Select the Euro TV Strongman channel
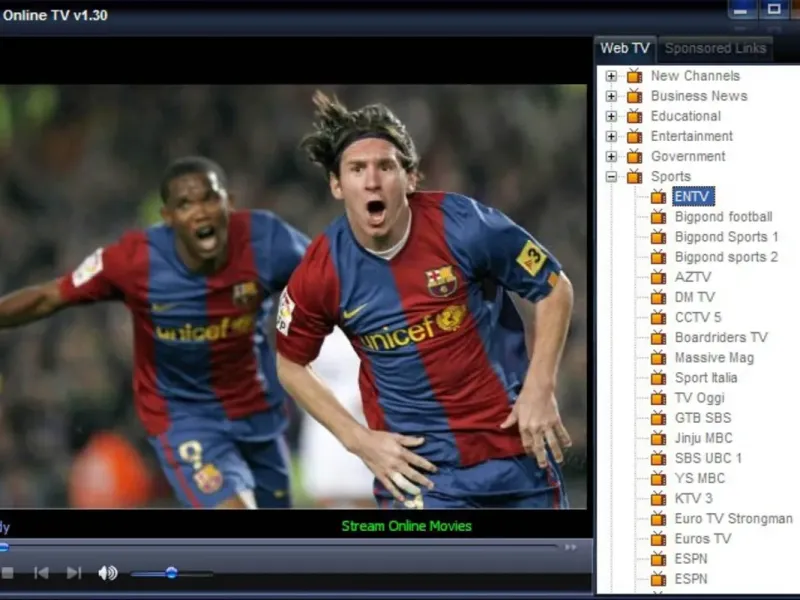 (734, 518)
